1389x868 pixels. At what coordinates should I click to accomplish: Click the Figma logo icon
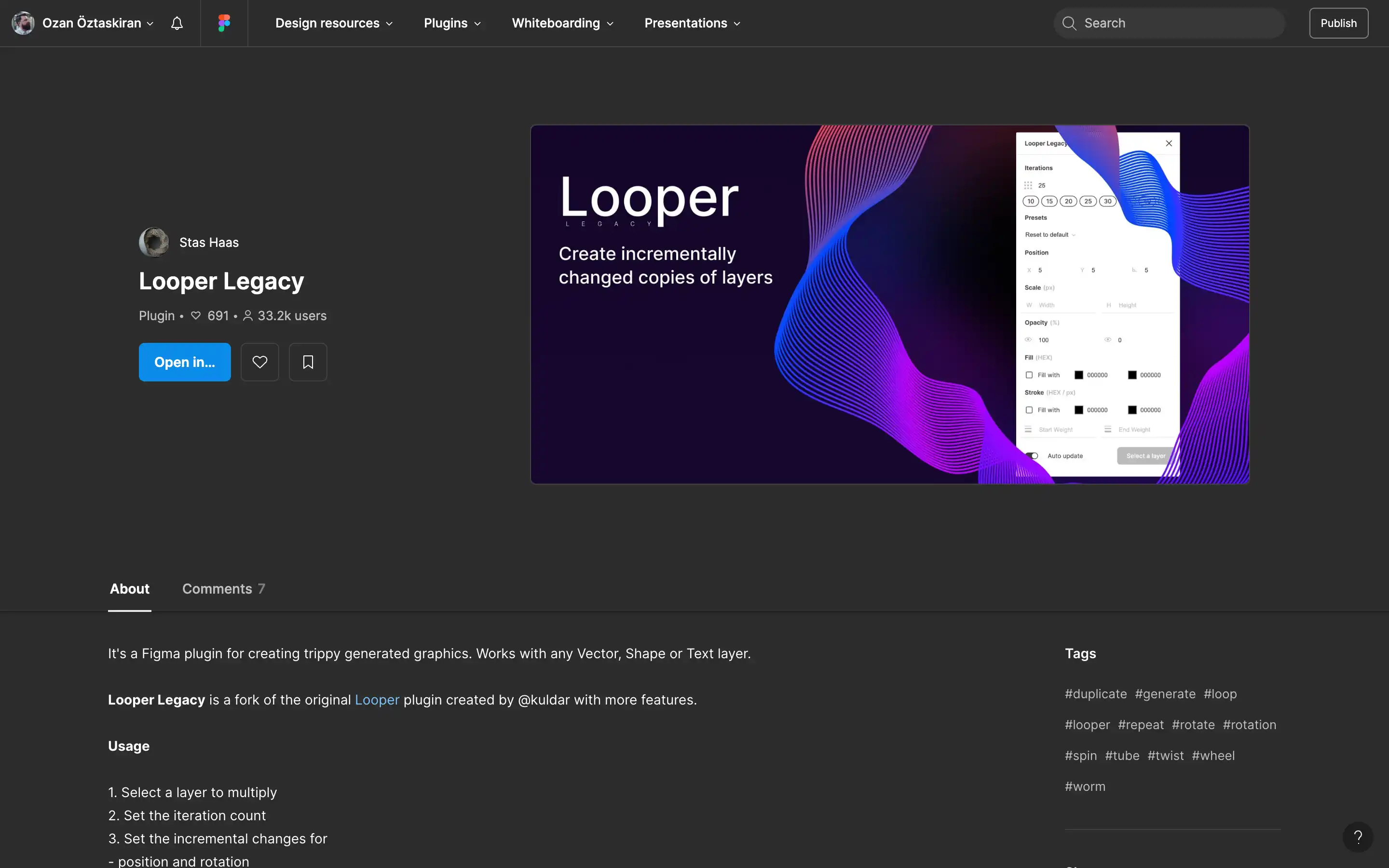[x=224, y=23]
